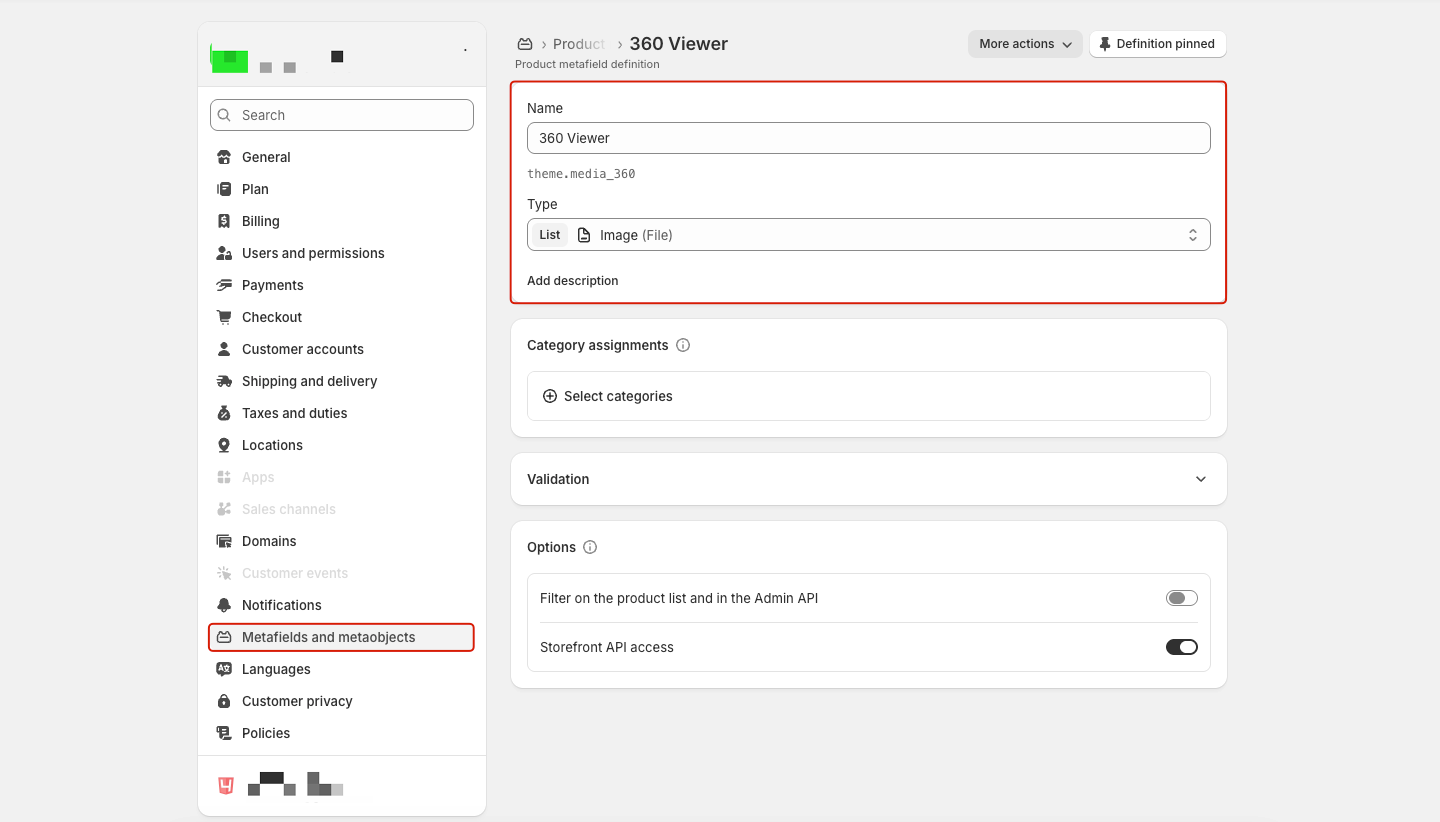Click the bell icon next to Notifications

point(224,605)
